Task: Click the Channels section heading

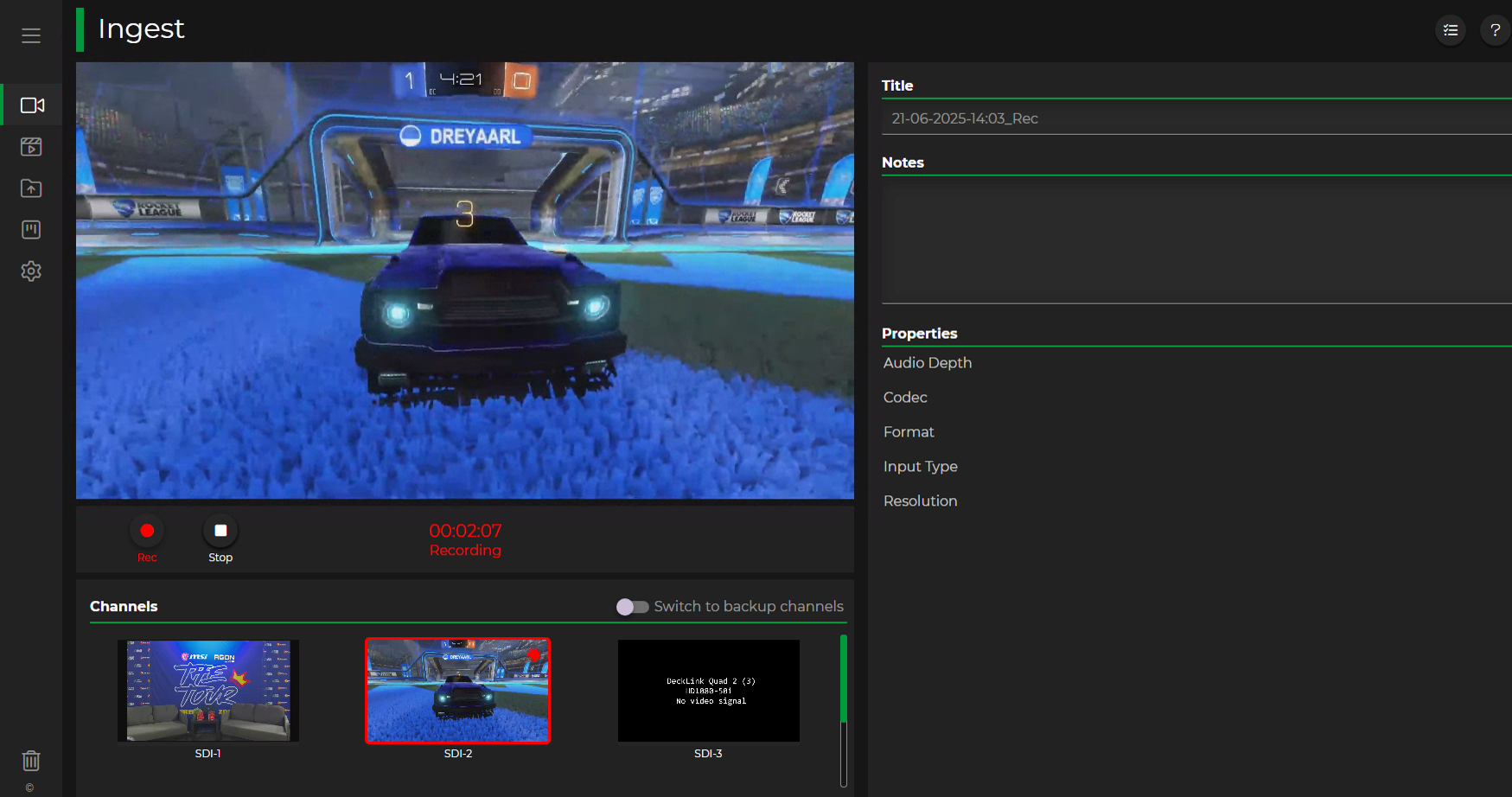Action: coord(124,607)
